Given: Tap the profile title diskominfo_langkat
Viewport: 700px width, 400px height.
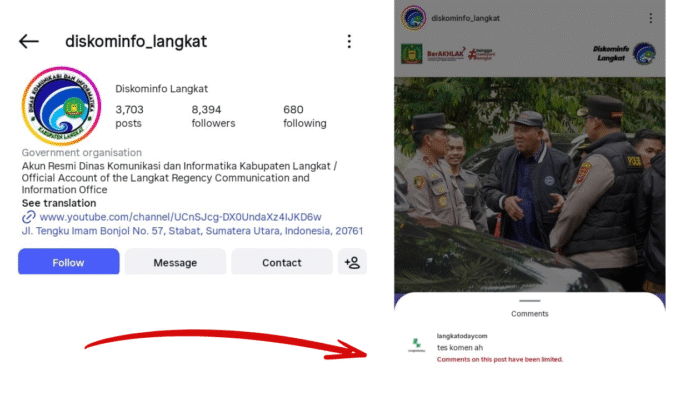Looking at the screenshot, I should click(136, 42).
